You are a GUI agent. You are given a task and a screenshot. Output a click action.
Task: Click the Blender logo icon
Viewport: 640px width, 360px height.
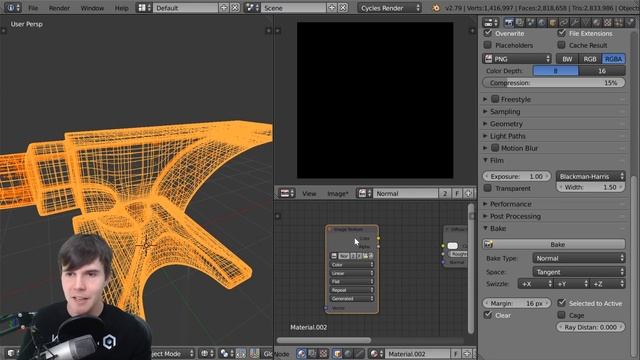436,8
